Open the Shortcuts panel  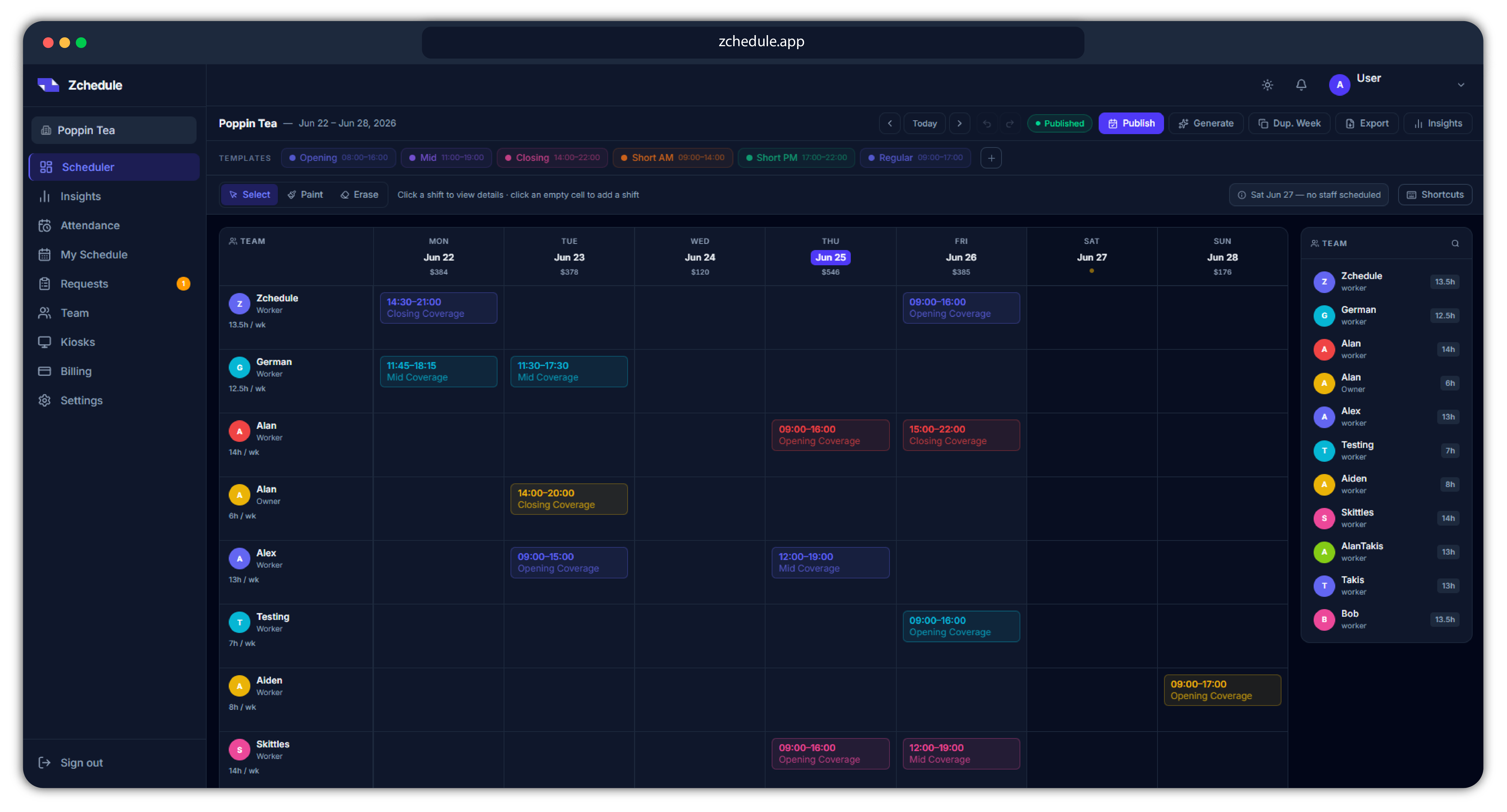(x=1435, y=195)
